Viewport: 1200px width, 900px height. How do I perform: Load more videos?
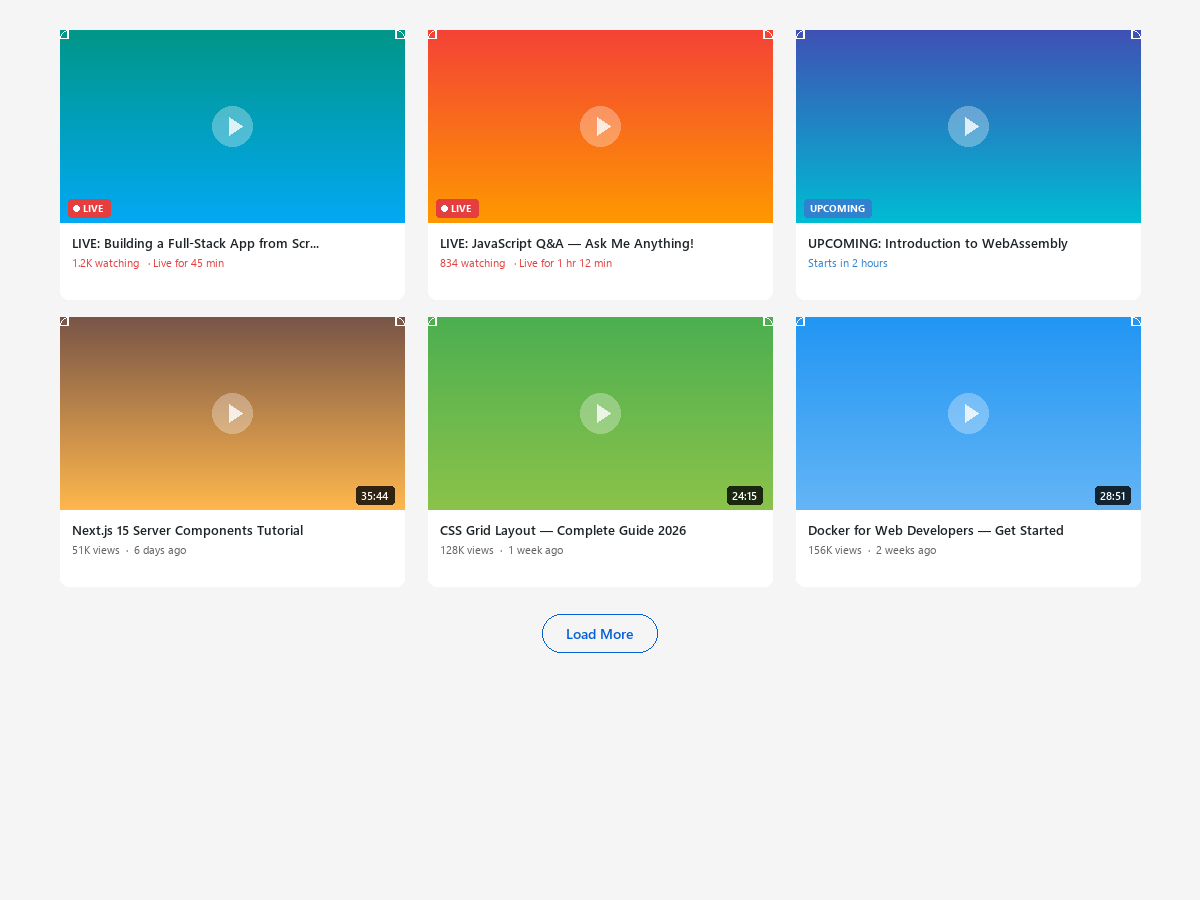point(600,634)
